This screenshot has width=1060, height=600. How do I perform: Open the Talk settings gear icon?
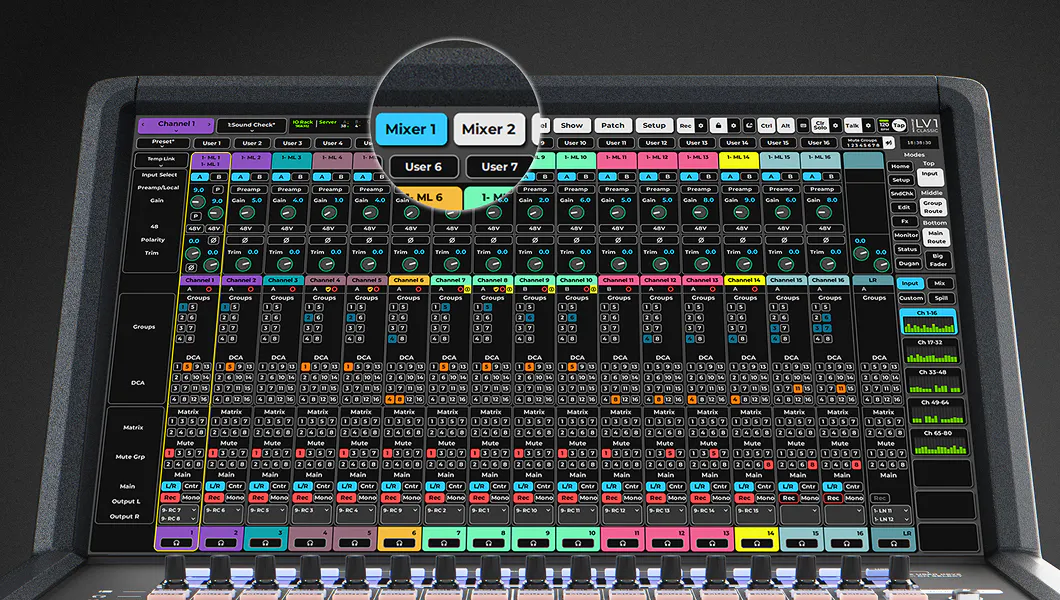(868, 126)
